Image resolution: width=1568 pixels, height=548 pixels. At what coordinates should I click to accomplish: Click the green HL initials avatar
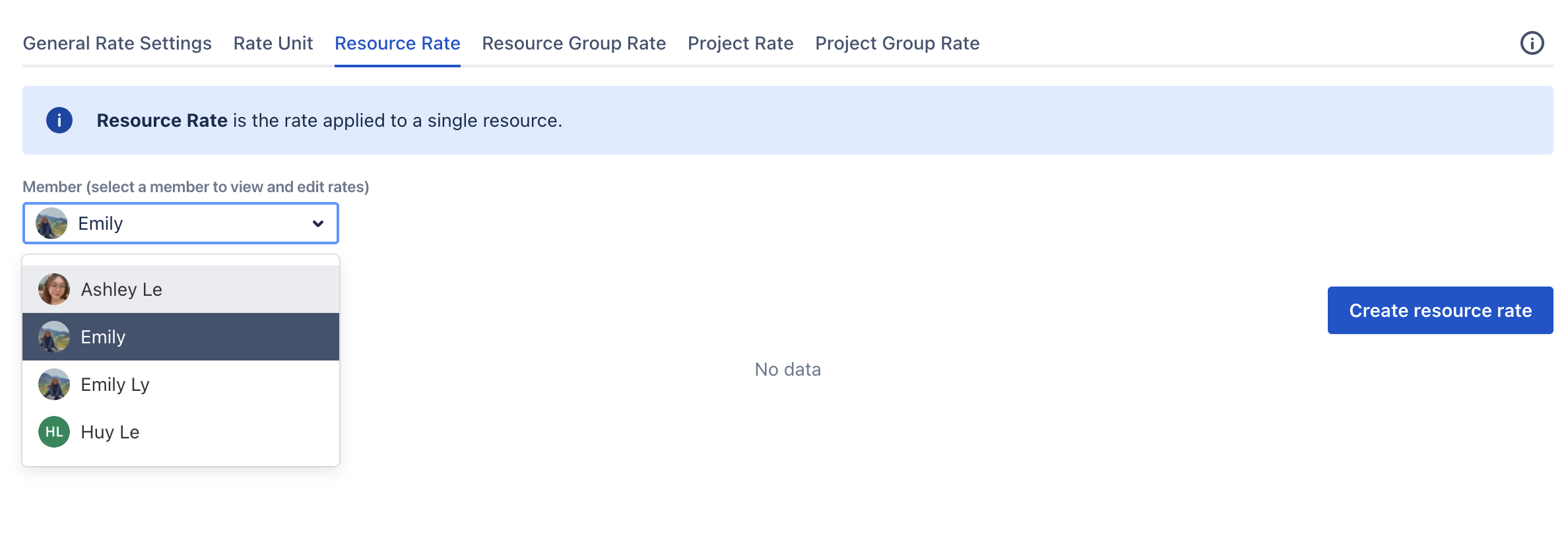click(54, 432)
